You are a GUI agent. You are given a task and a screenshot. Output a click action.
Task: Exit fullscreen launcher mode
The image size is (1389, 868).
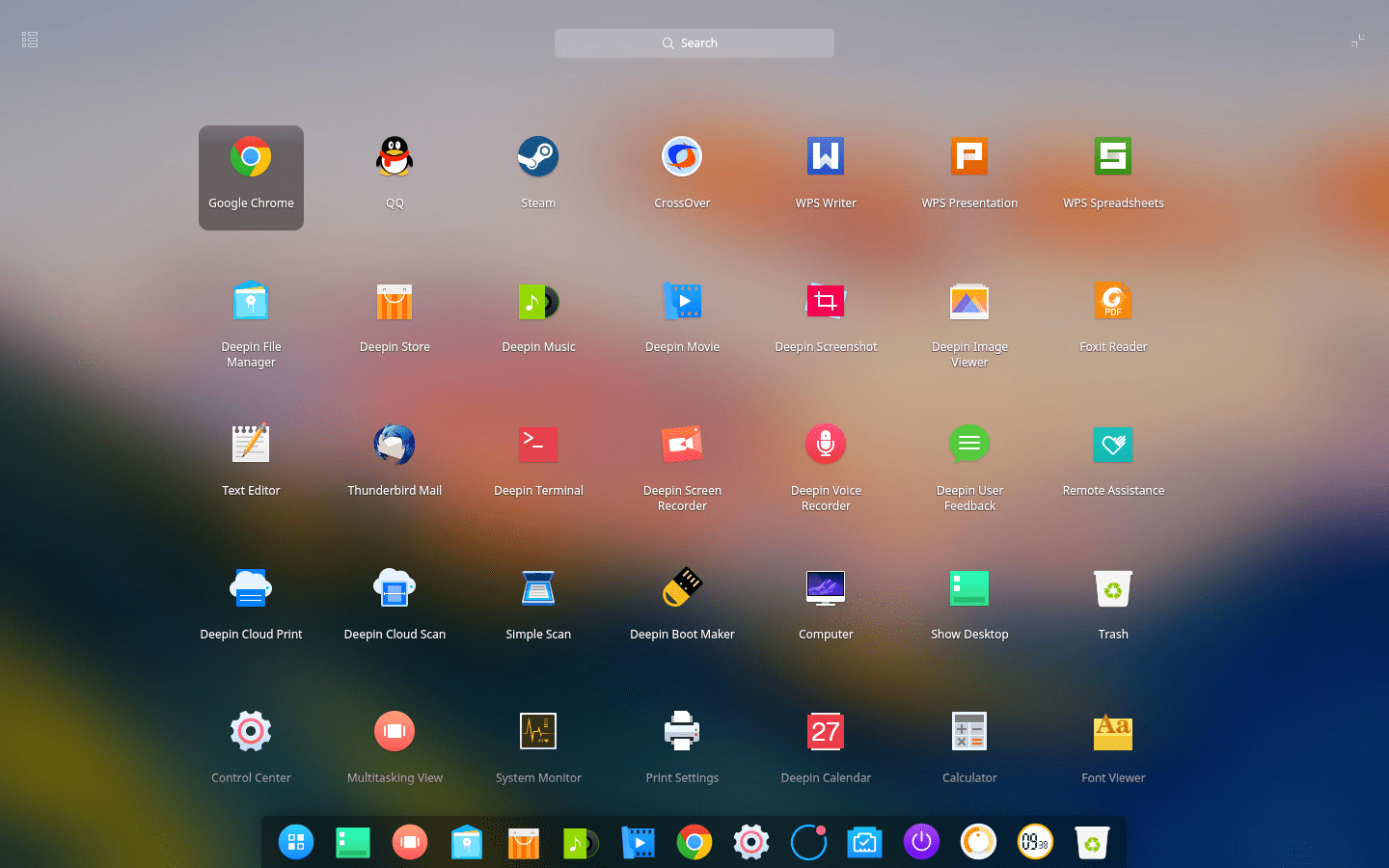coord(1358,40)
